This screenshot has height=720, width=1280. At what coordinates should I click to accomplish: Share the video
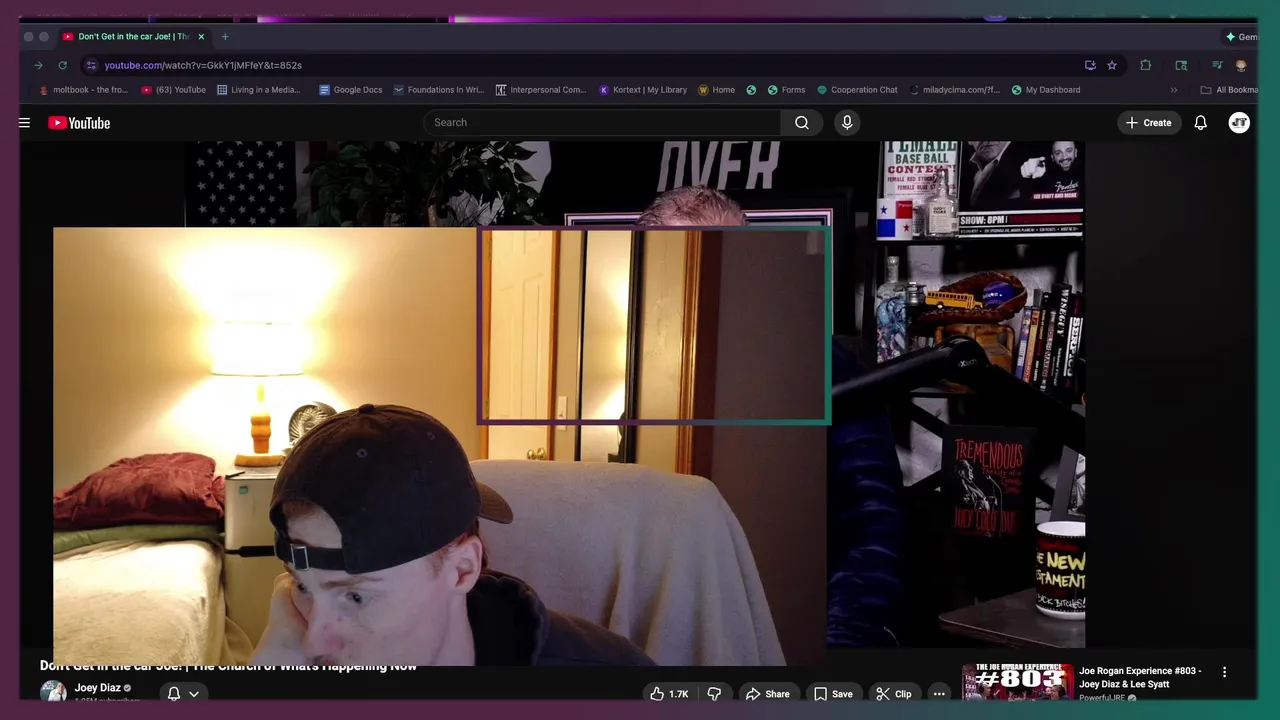tap(767, 694)
